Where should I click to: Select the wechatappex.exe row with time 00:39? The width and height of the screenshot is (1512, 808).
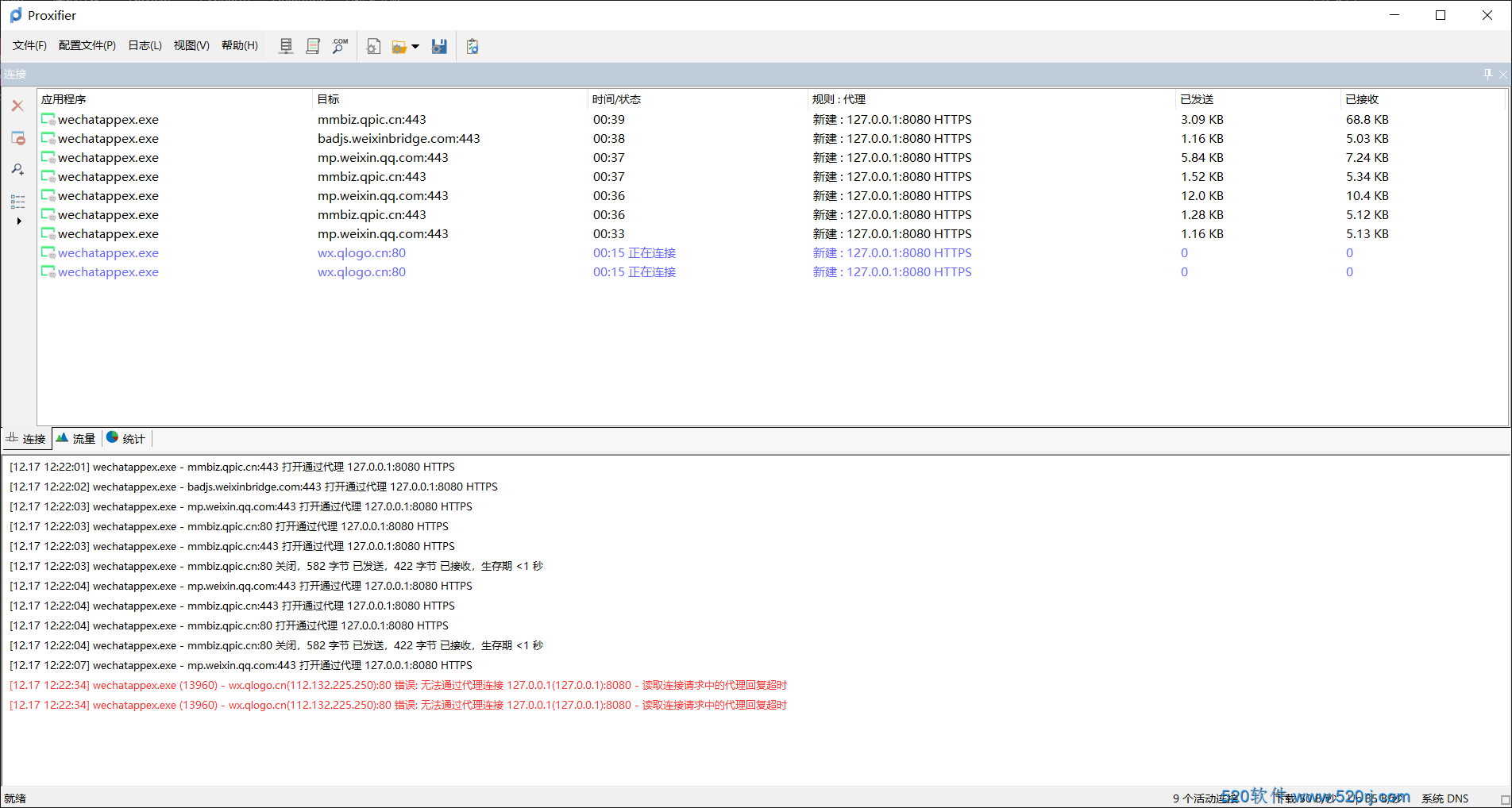pyautogui.click(x=771, y=120)
